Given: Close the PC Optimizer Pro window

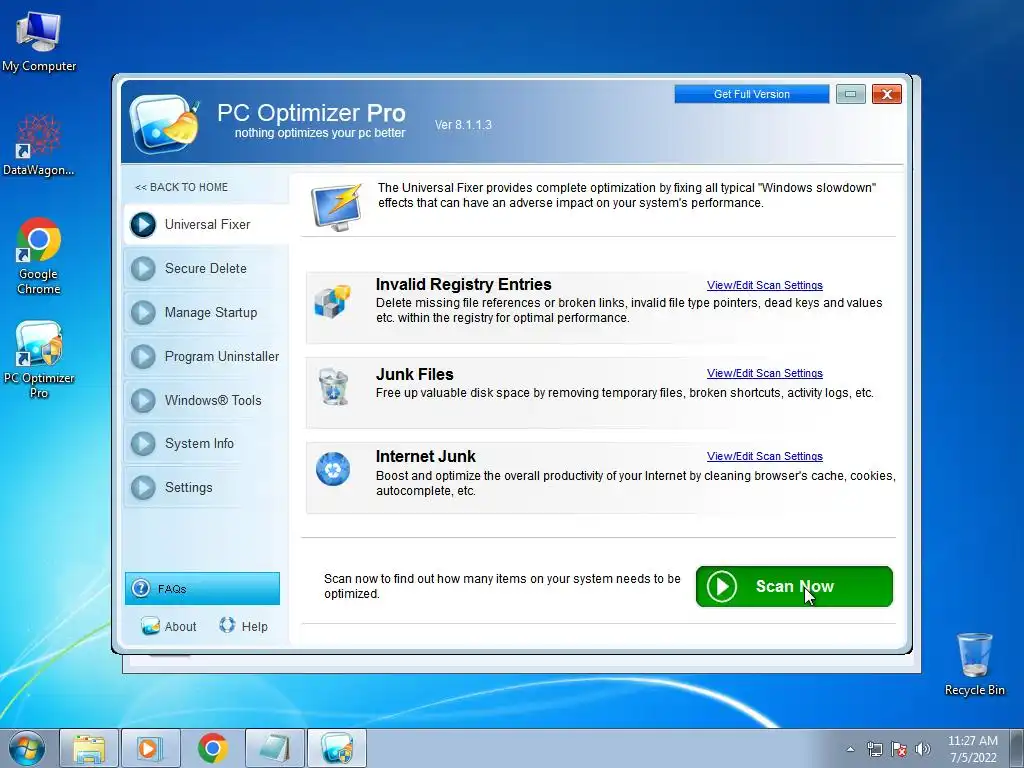Looking at the screenshot, I should tap(887, 94).
